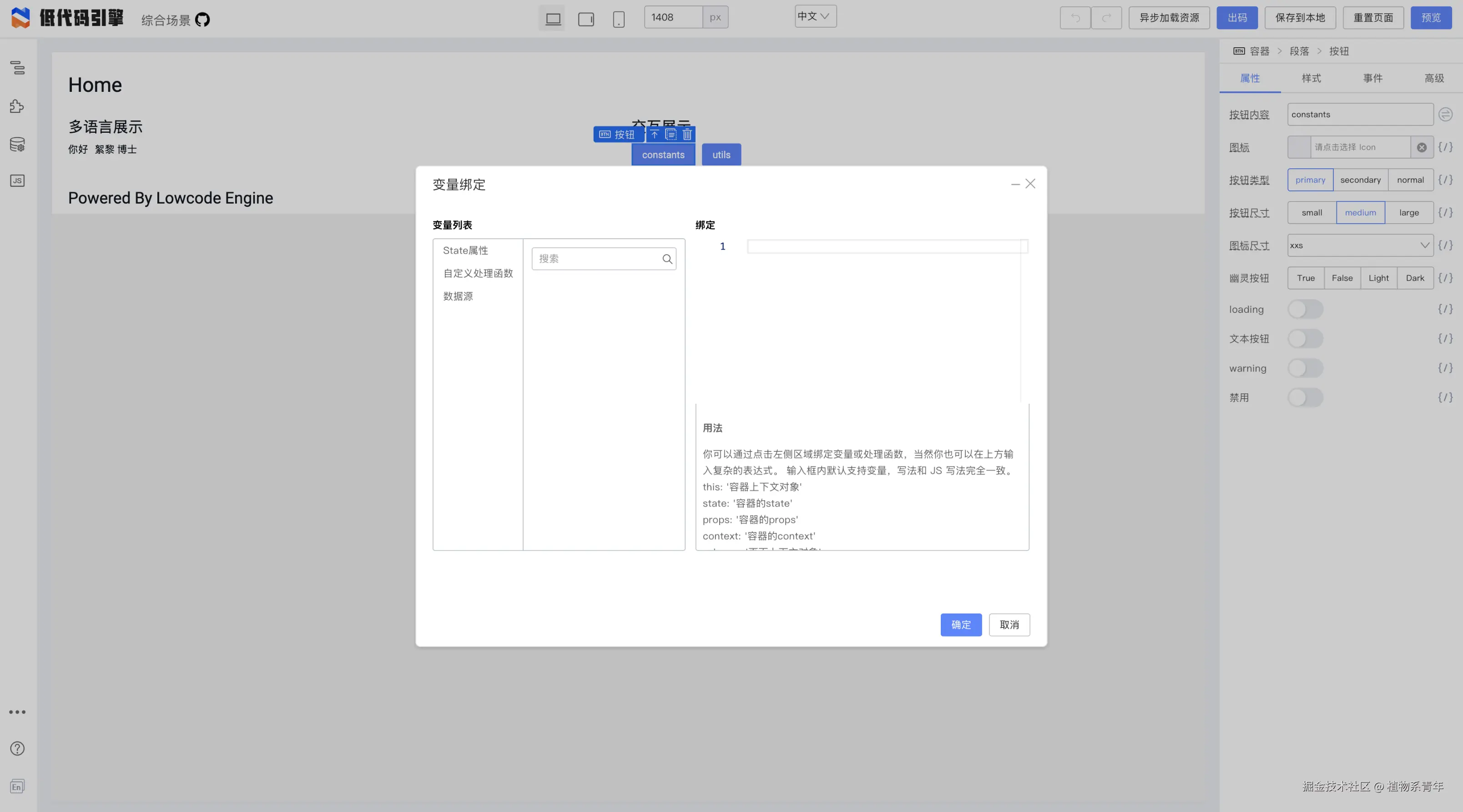Clear the selected Icon with the circular x
Viewport: 1463px width, 812px height.
[1422, 147]
